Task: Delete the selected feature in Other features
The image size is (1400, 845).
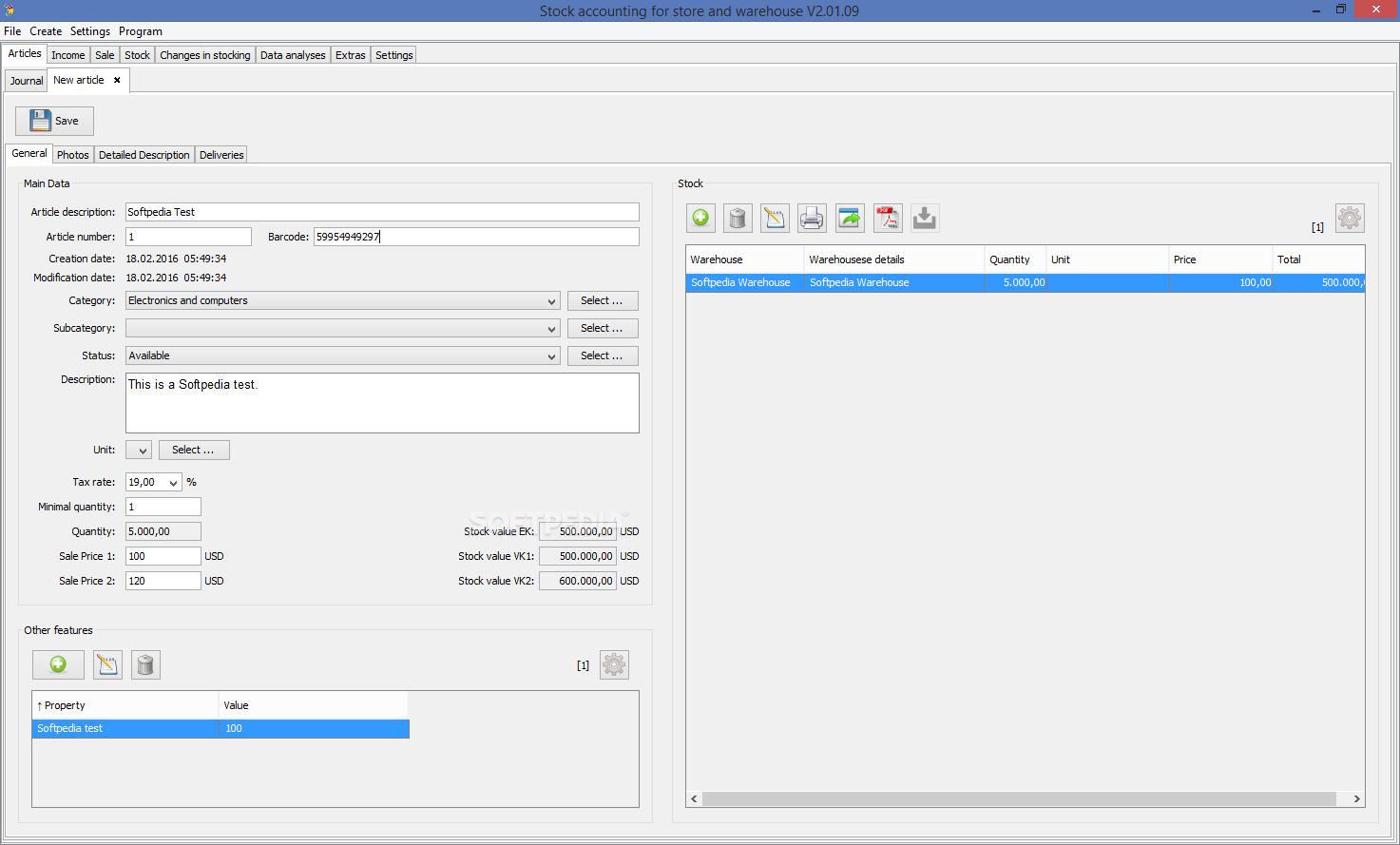Action: pyautogui.click(x=145, y=664)
